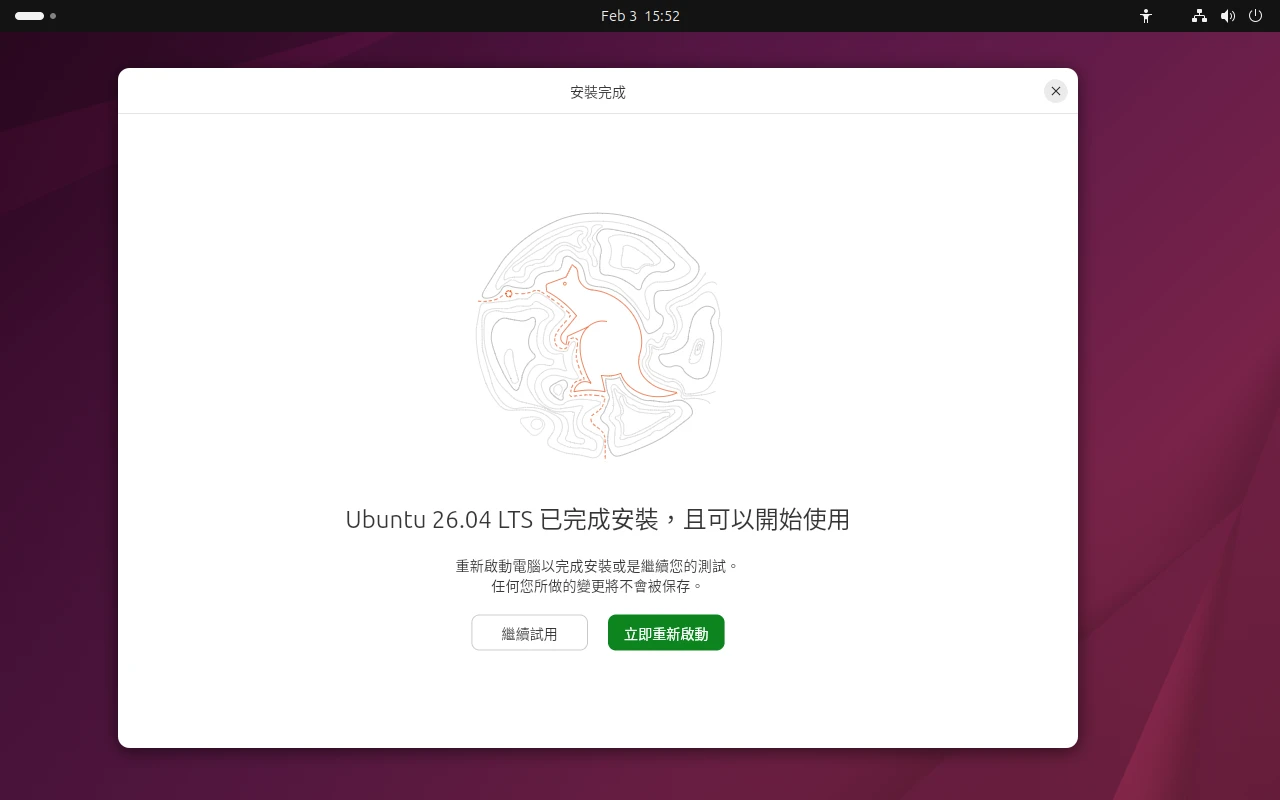Click the 任何您所做的變更將不會被保存 notice line
This screenshot has width=1280, height=800.
[x=597, y=586]
